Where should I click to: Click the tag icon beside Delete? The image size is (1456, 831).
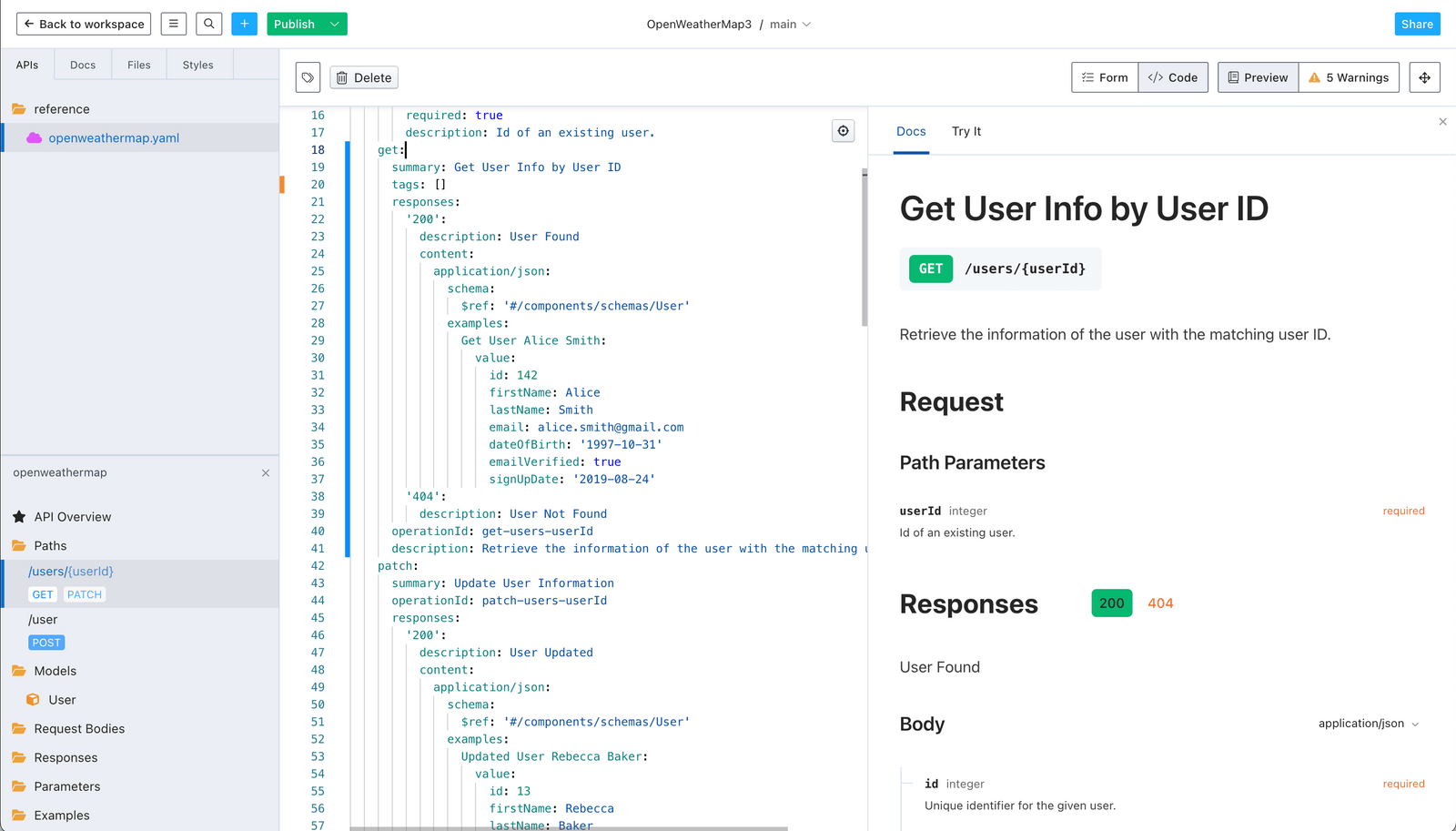[308, 78]
